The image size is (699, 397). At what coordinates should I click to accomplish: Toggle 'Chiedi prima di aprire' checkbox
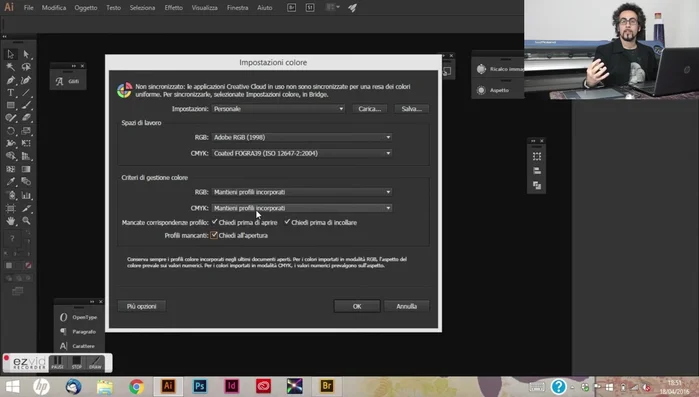214,222
